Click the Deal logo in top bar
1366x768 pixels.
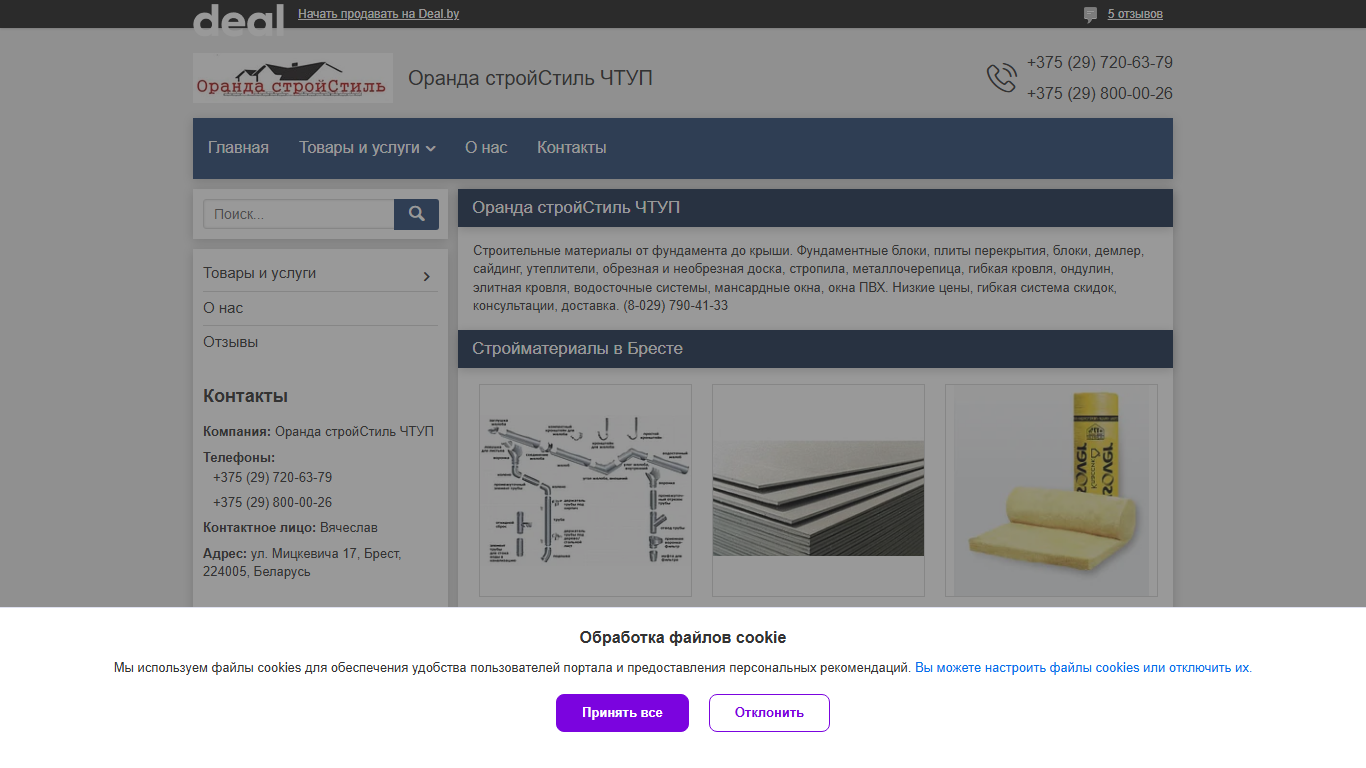point(238,18)
